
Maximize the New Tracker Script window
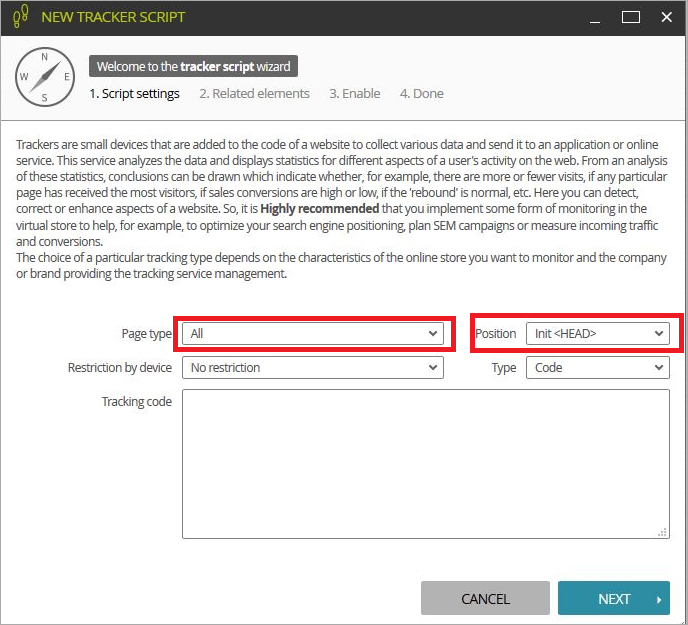630,17
